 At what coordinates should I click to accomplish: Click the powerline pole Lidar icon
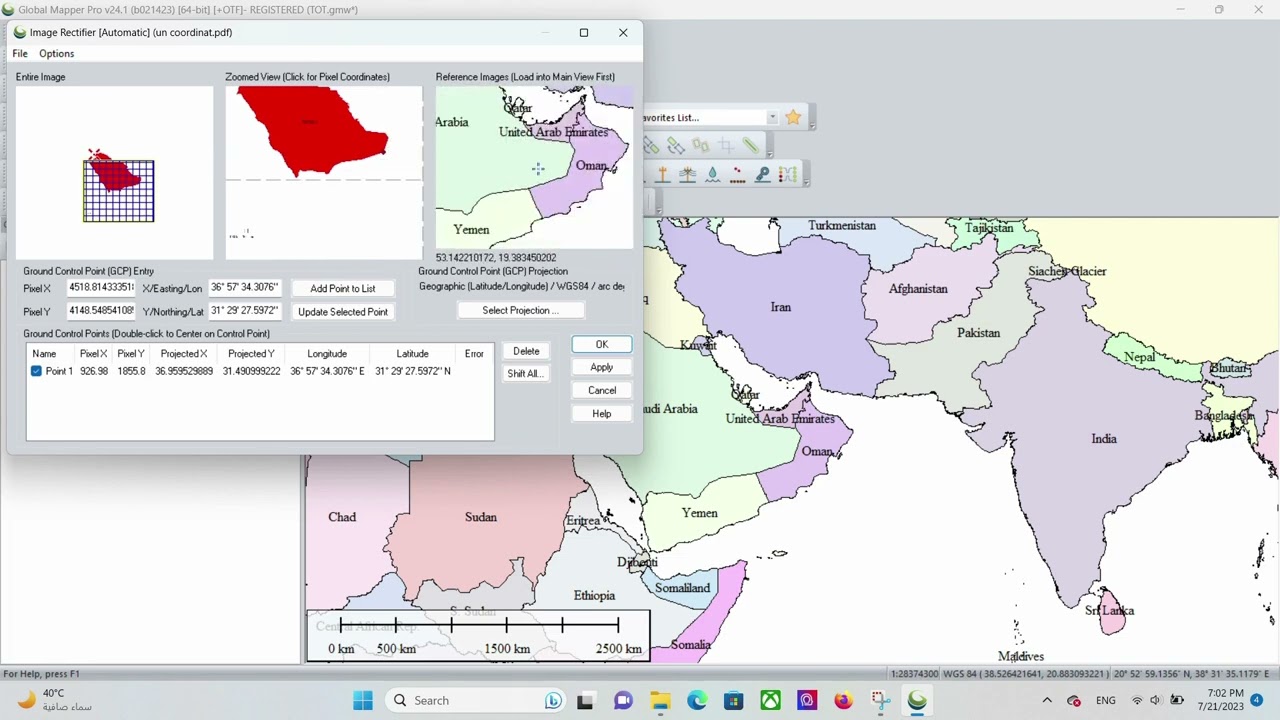click(x=662, y=175)
